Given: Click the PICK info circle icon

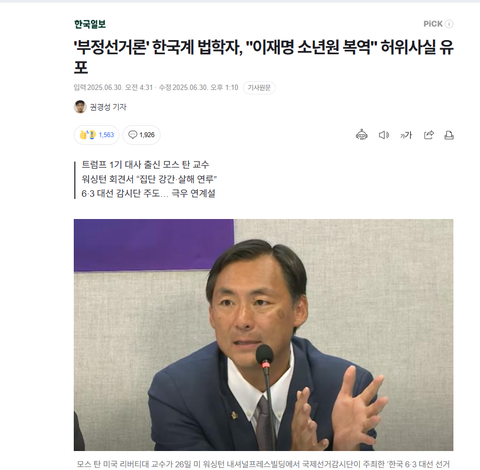Looking at the screenshot, I should (x=449, y=24).
